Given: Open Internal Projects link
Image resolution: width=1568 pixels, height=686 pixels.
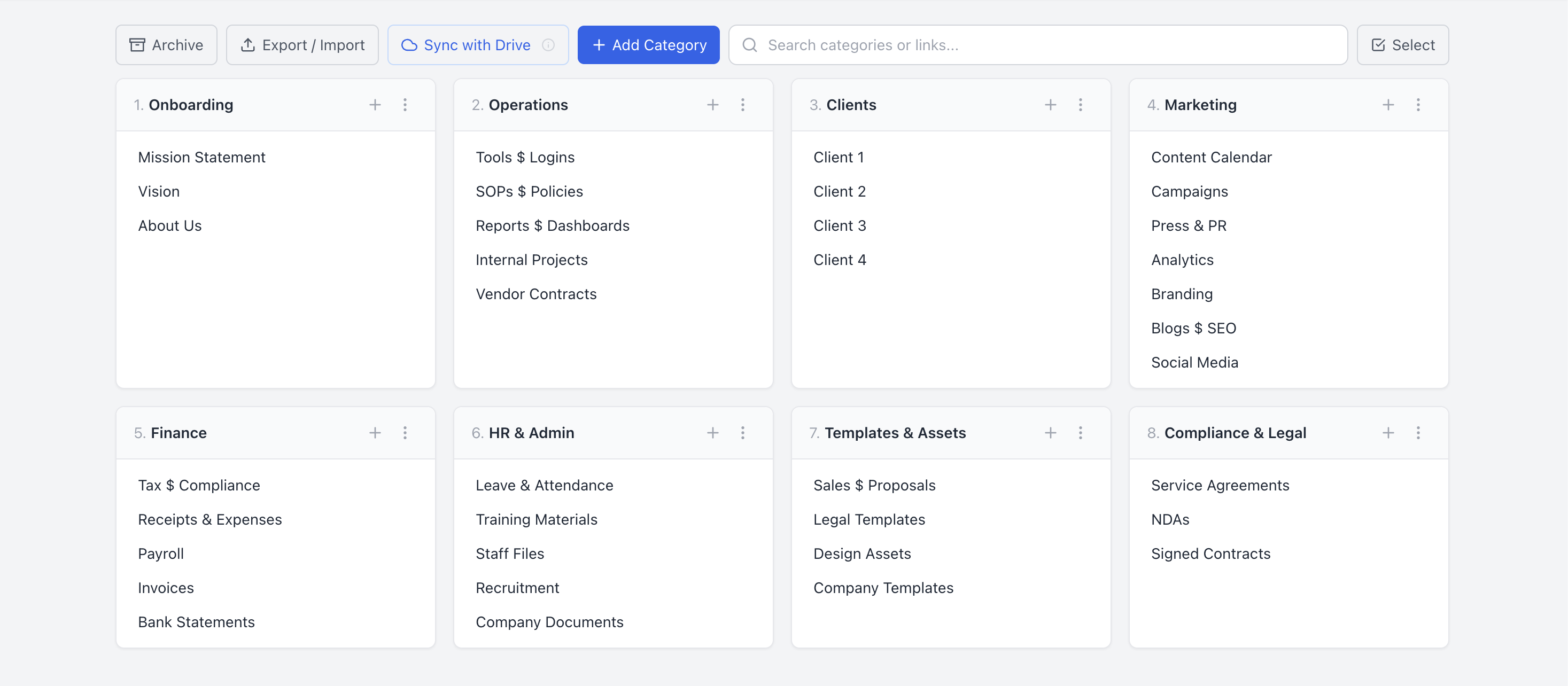Looking at the screenshot, I should [x=532, y=260].
